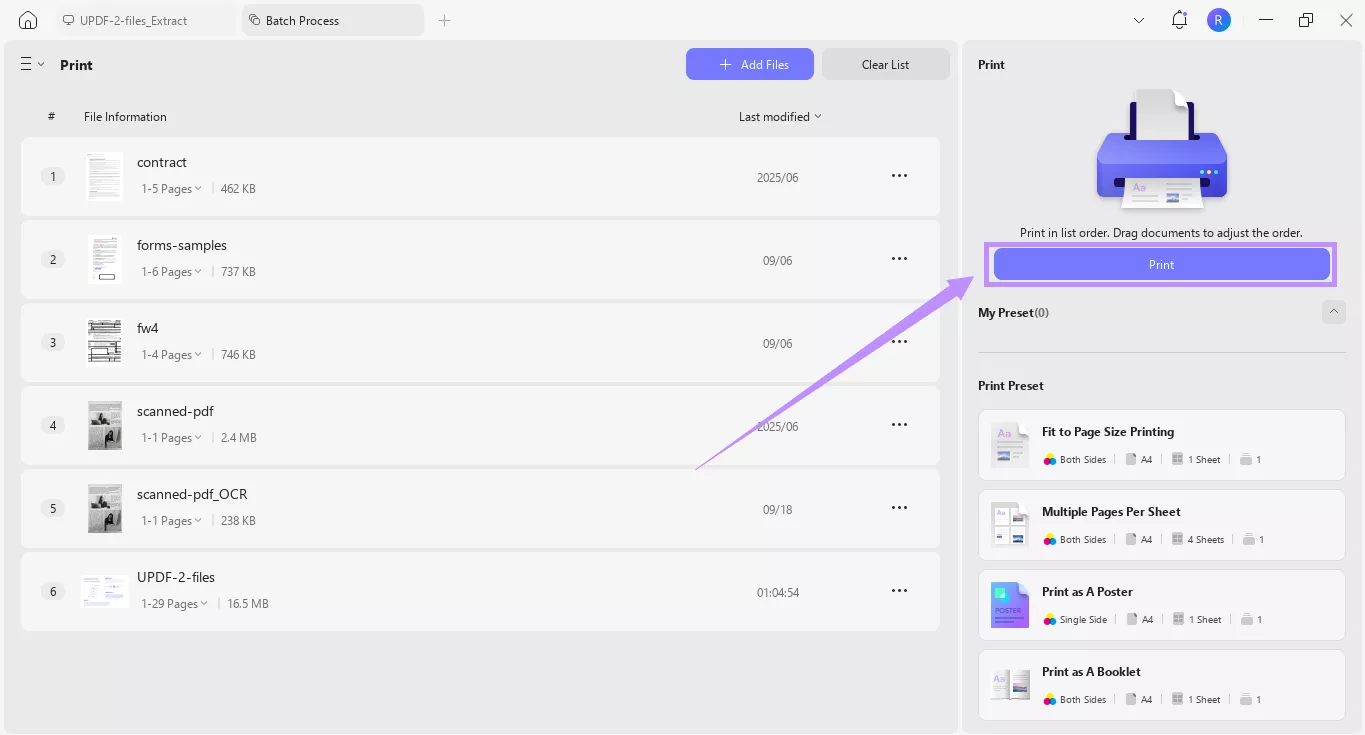Screen dimensions: 1365x735
Task: Click the Add Files button
Action: (x=749, y=64)
